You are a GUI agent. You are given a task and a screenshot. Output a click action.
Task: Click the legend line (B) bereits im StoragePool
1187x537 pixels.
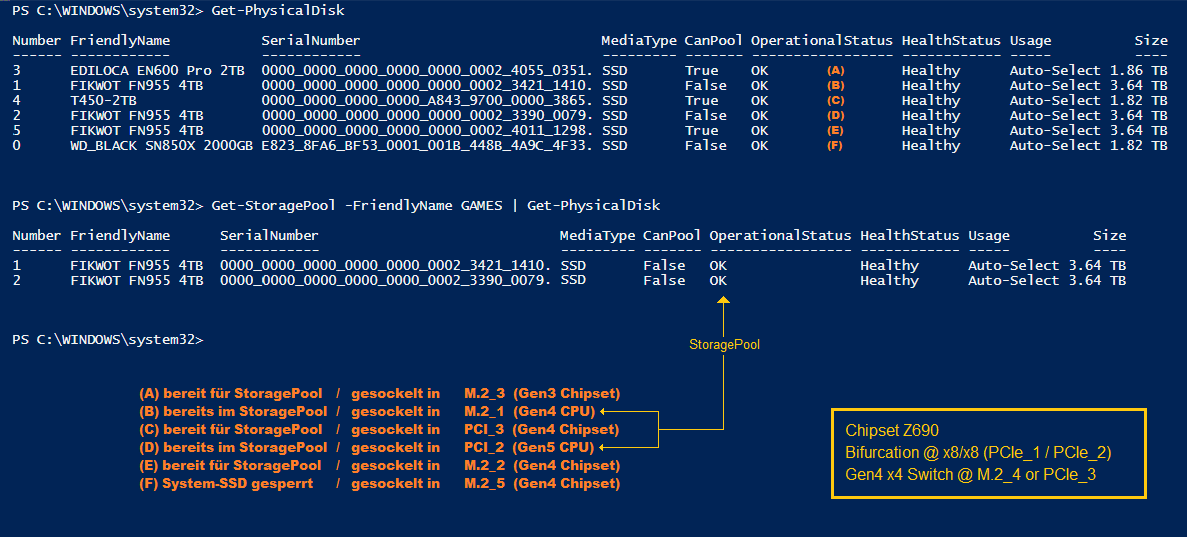(x=233, y=411)
